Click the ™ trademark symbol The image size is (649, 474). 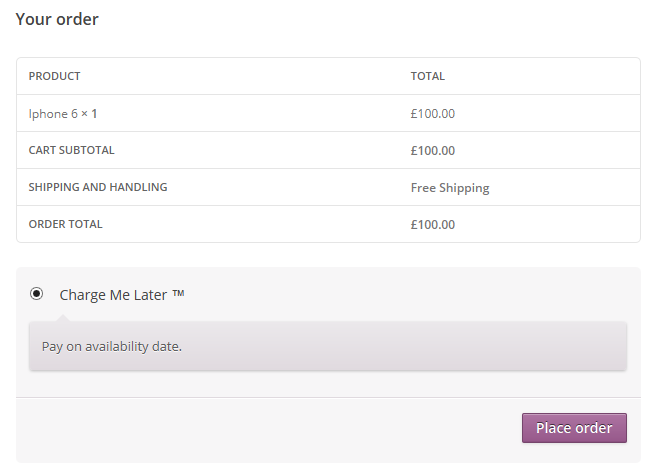tap(178, 294)
